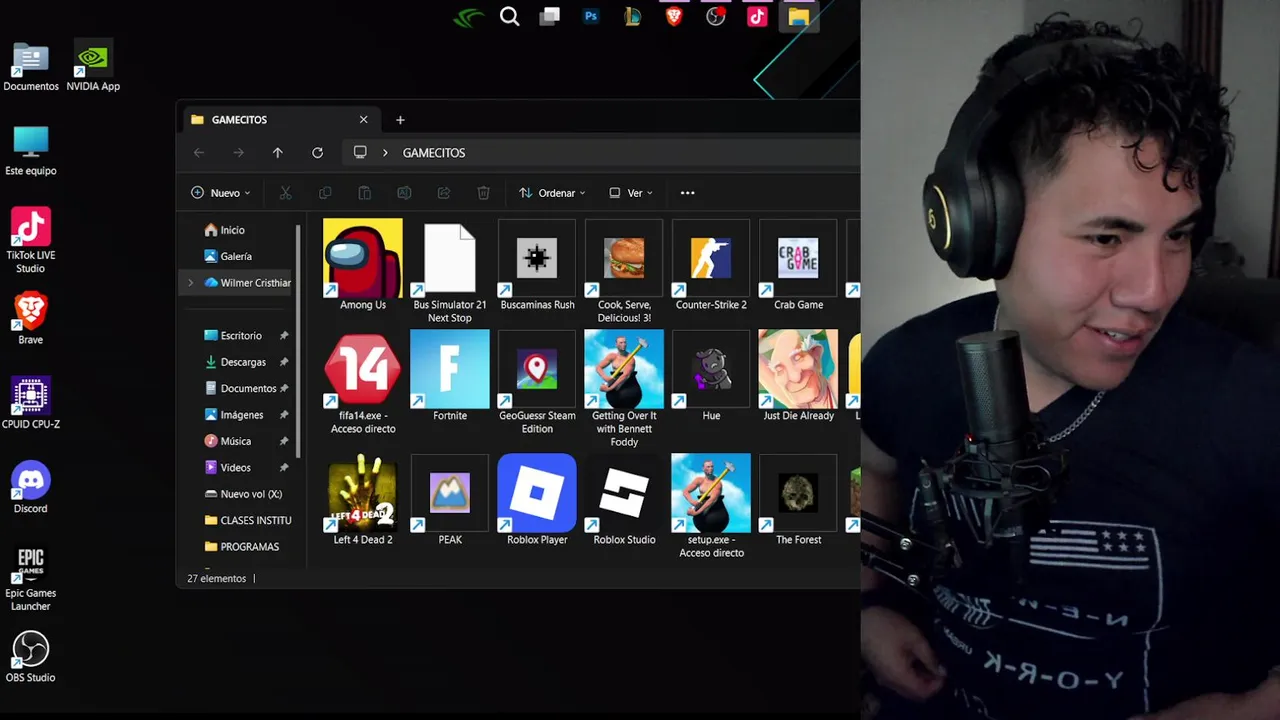Open the Among Us shortcut
1280x720 pixels.
click(363, 265)
